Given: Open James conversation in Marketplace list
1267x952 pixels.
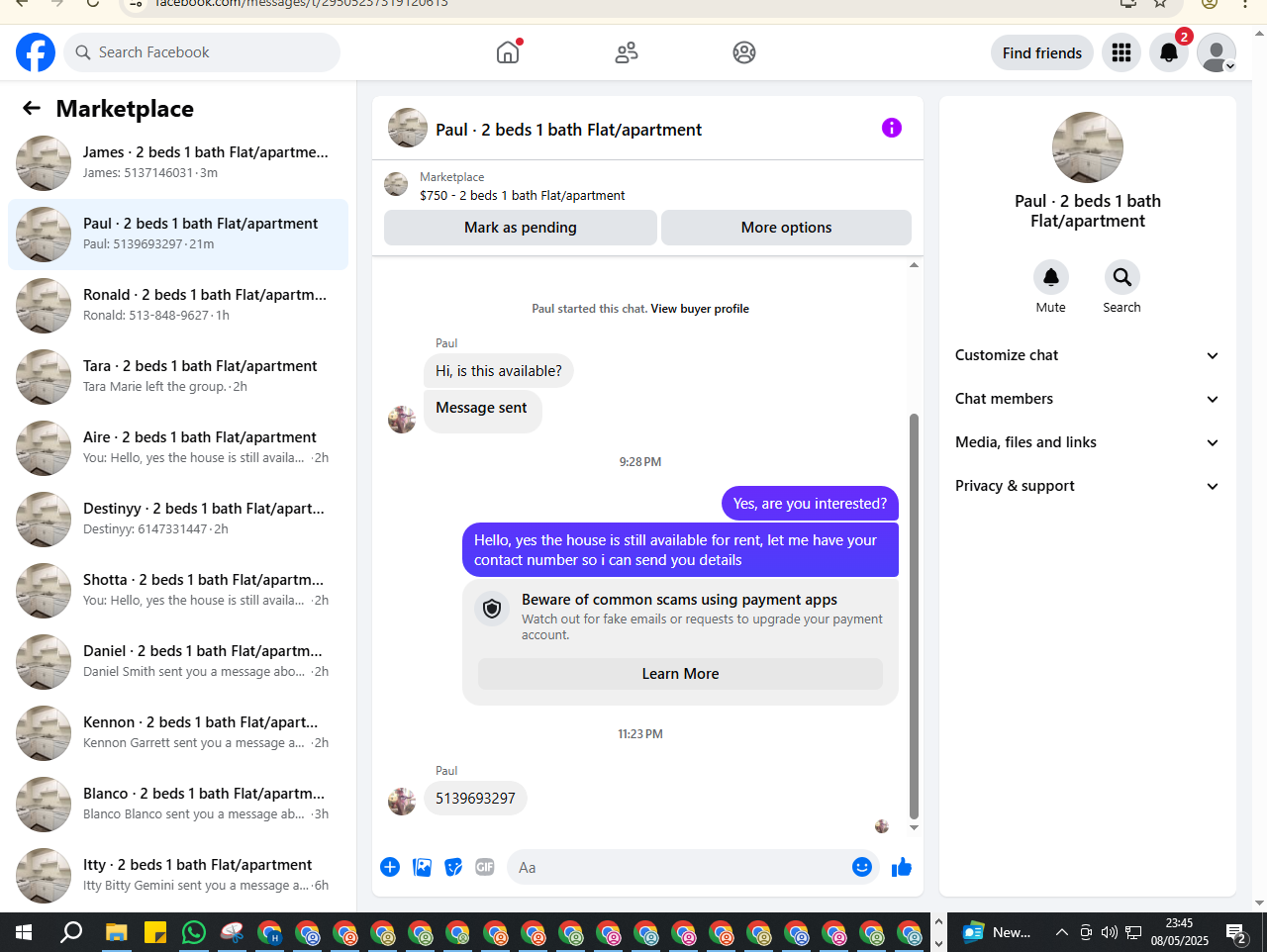Looking at the screenshot, I should (178, 163).
